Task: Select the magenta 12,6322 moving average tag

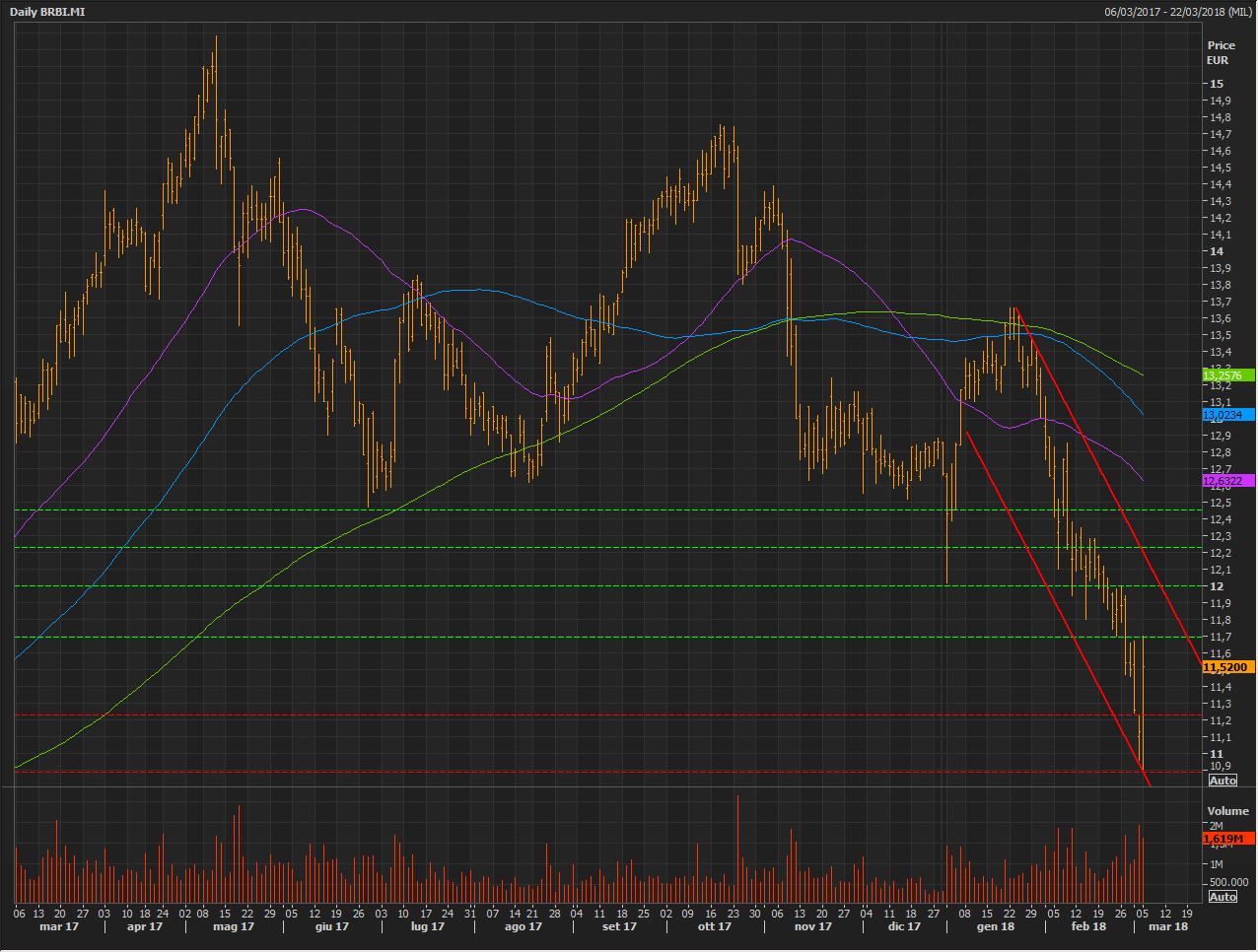Action: click(1227, 481)
